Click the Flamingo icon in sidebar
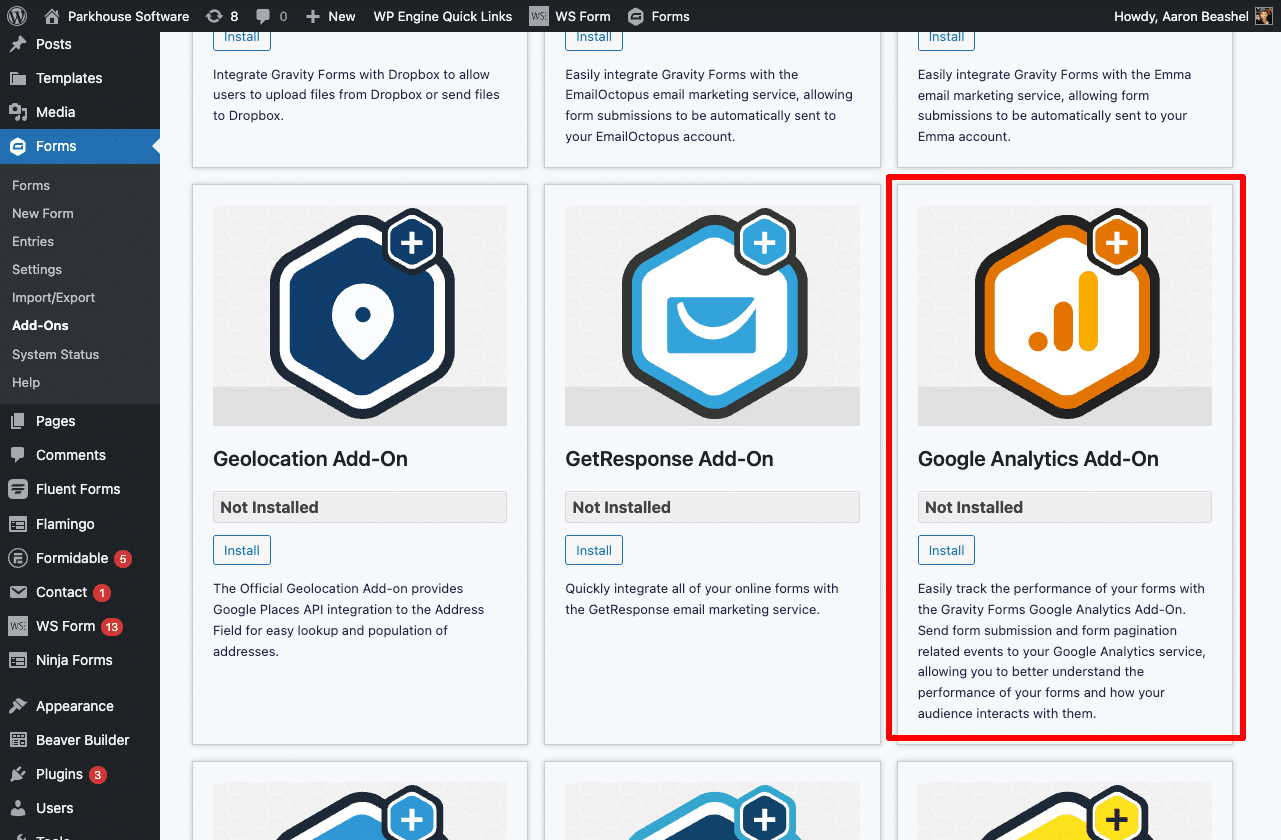Viewport: 1281px width, 840px height. click(x=18, y=524)
